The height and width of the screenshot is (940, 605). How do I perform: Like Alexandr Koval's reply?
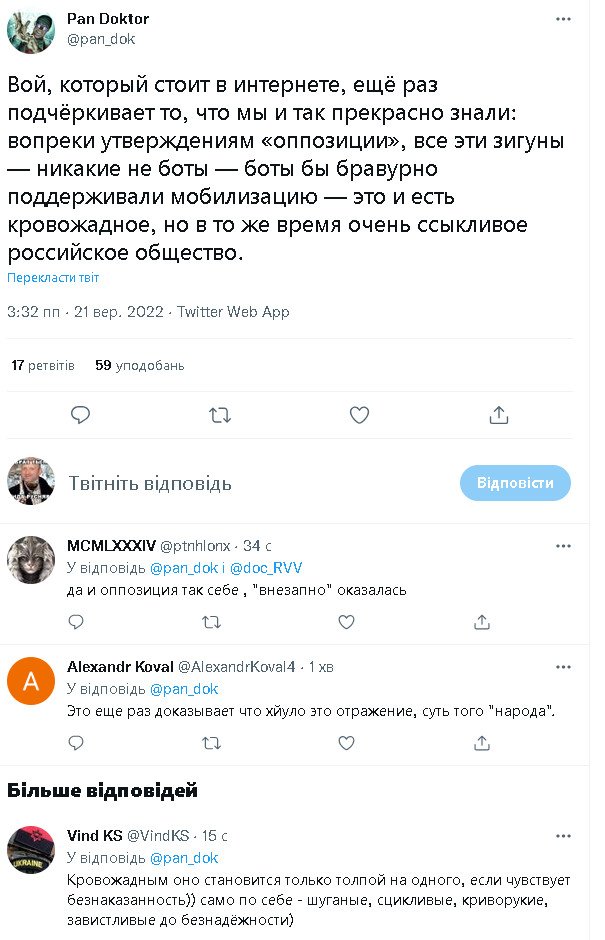tap(346, 743)
